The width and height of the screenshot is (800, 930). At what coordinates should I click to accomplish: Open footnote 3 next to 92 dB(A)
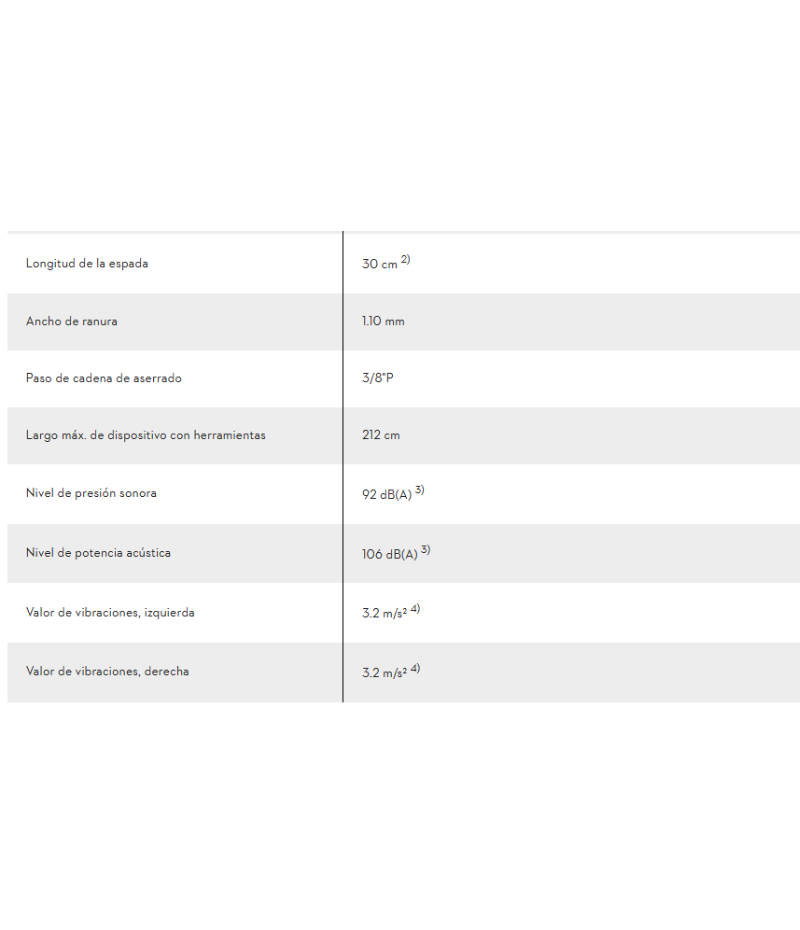point(420,490)
